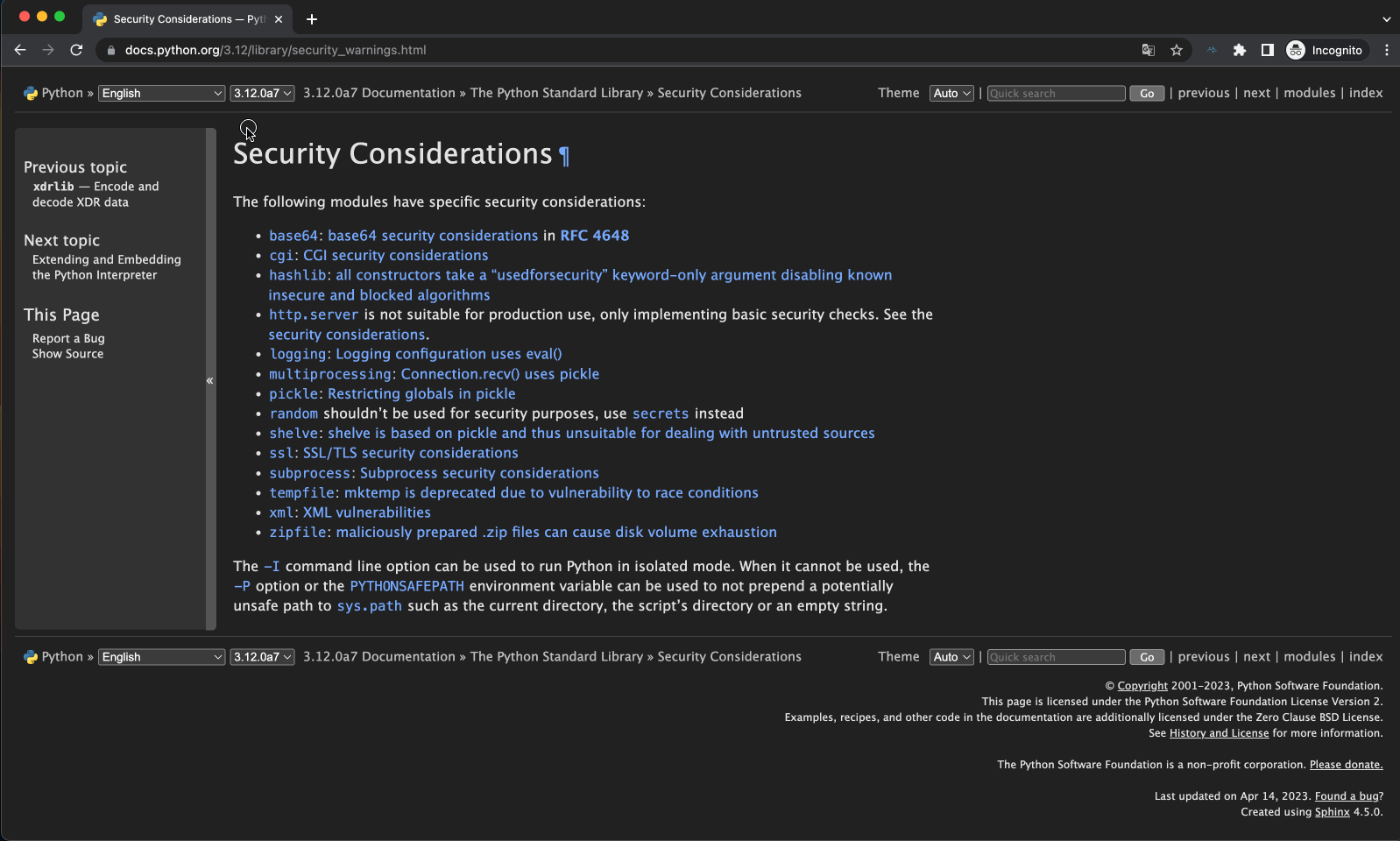Collapse the sidebar with the « handle
This screenshot has width=1400, height=841.
click(x=210, y=380)
